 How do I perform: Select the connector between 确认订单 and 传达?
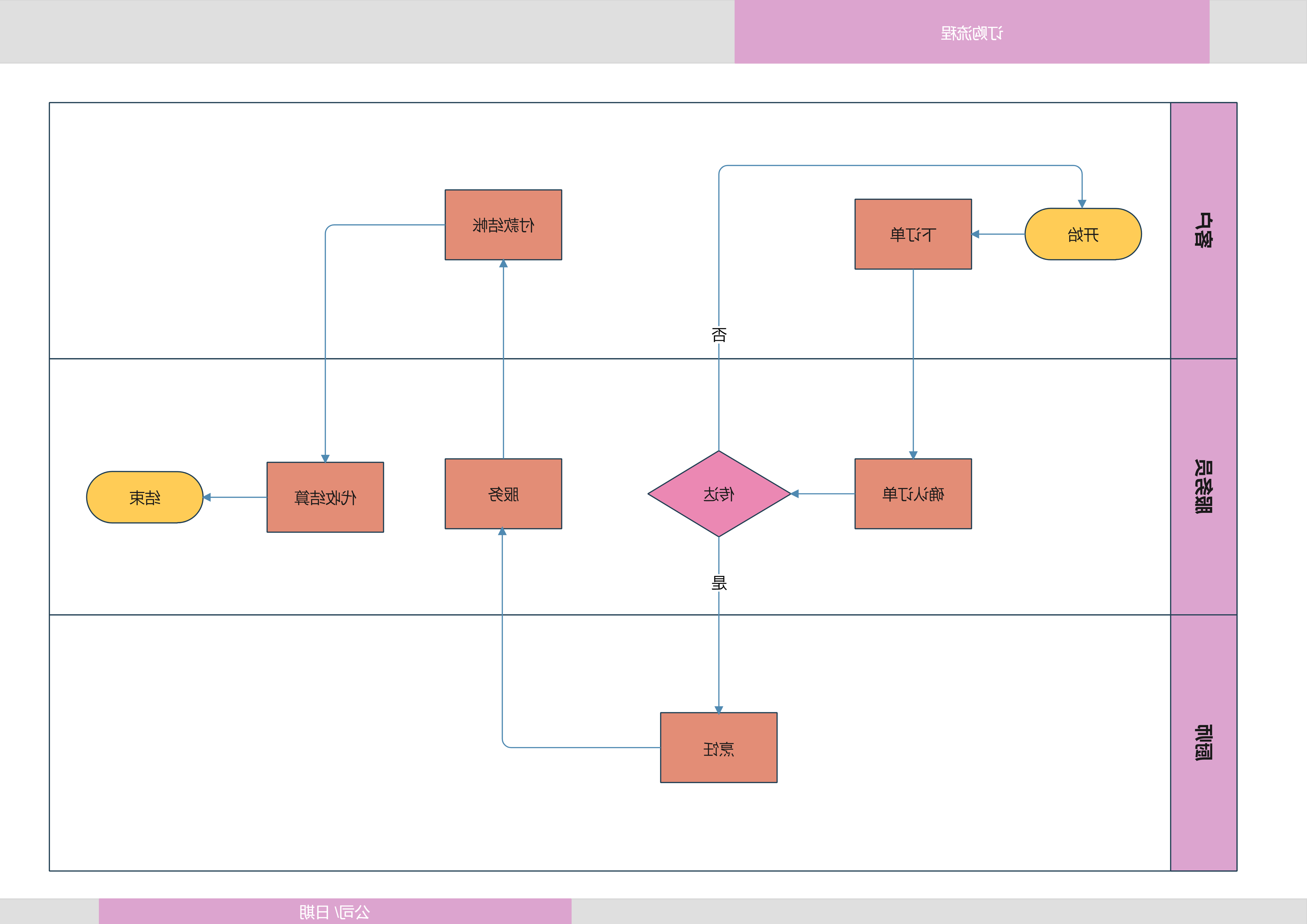click(x=823, y=493)
